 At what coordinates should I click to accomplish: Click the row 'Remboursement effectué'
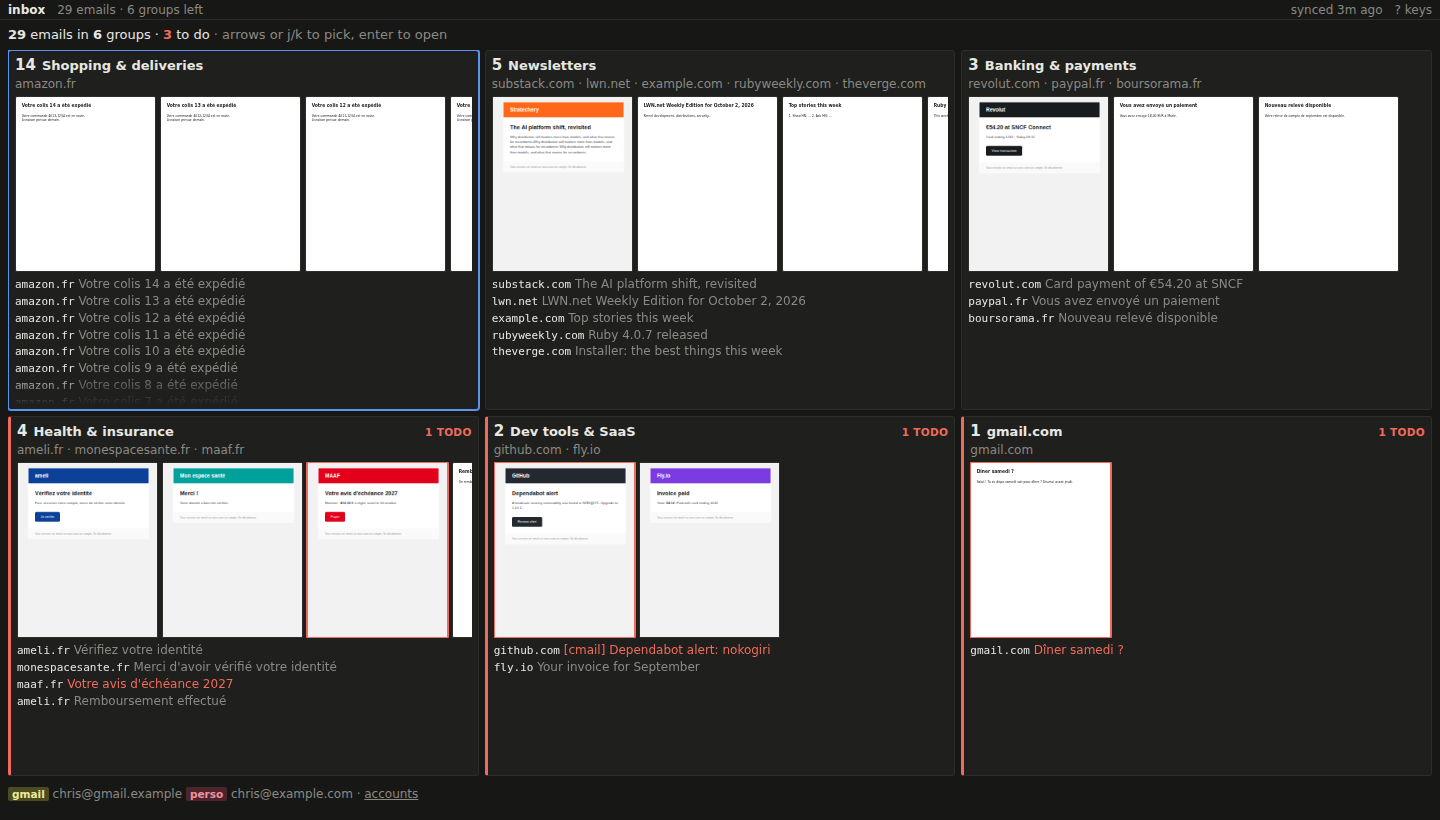(x=245, y=701)
